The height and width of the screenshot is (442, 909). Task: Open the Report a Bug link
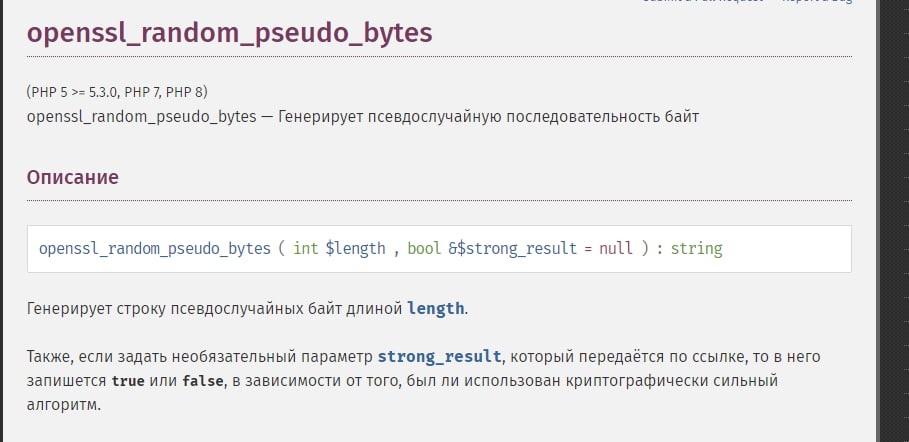tap(815, 2)
